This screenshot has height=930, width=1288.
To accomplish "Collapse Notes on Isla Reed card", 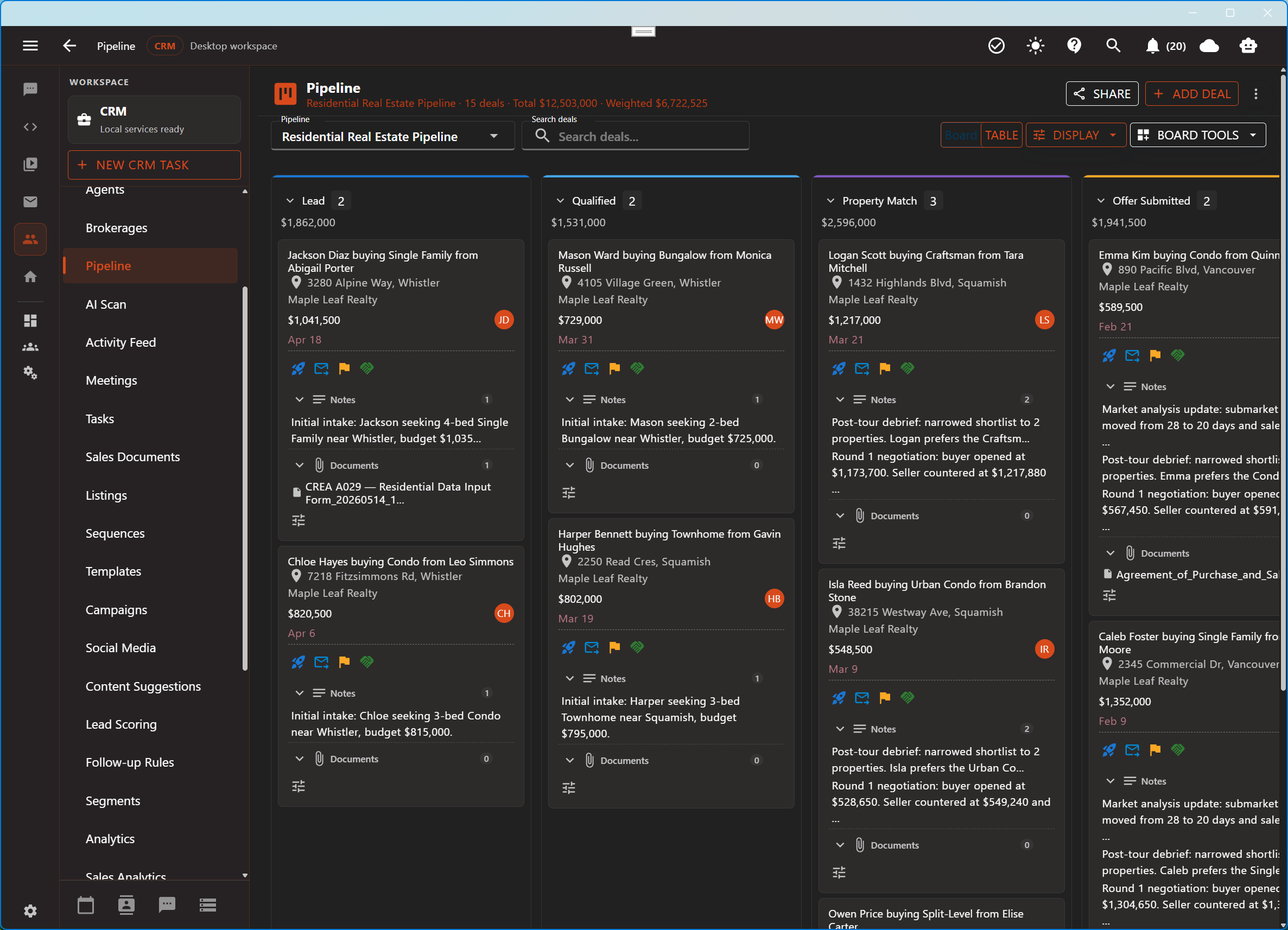I will point(840,729).
